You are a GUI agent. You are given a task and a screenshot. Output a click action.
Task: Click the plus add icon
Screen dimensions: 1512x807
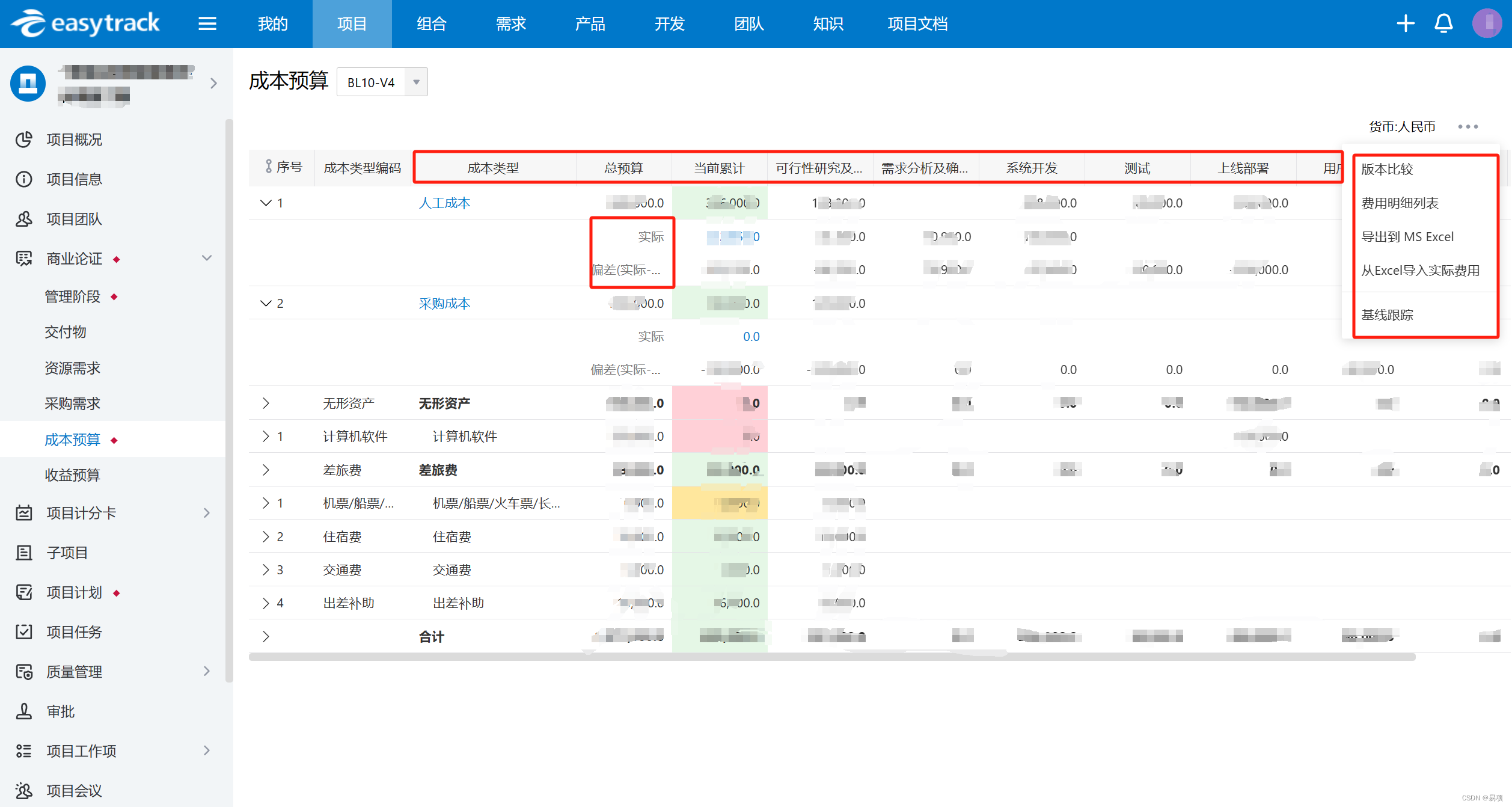click(x=1405, y=23)
